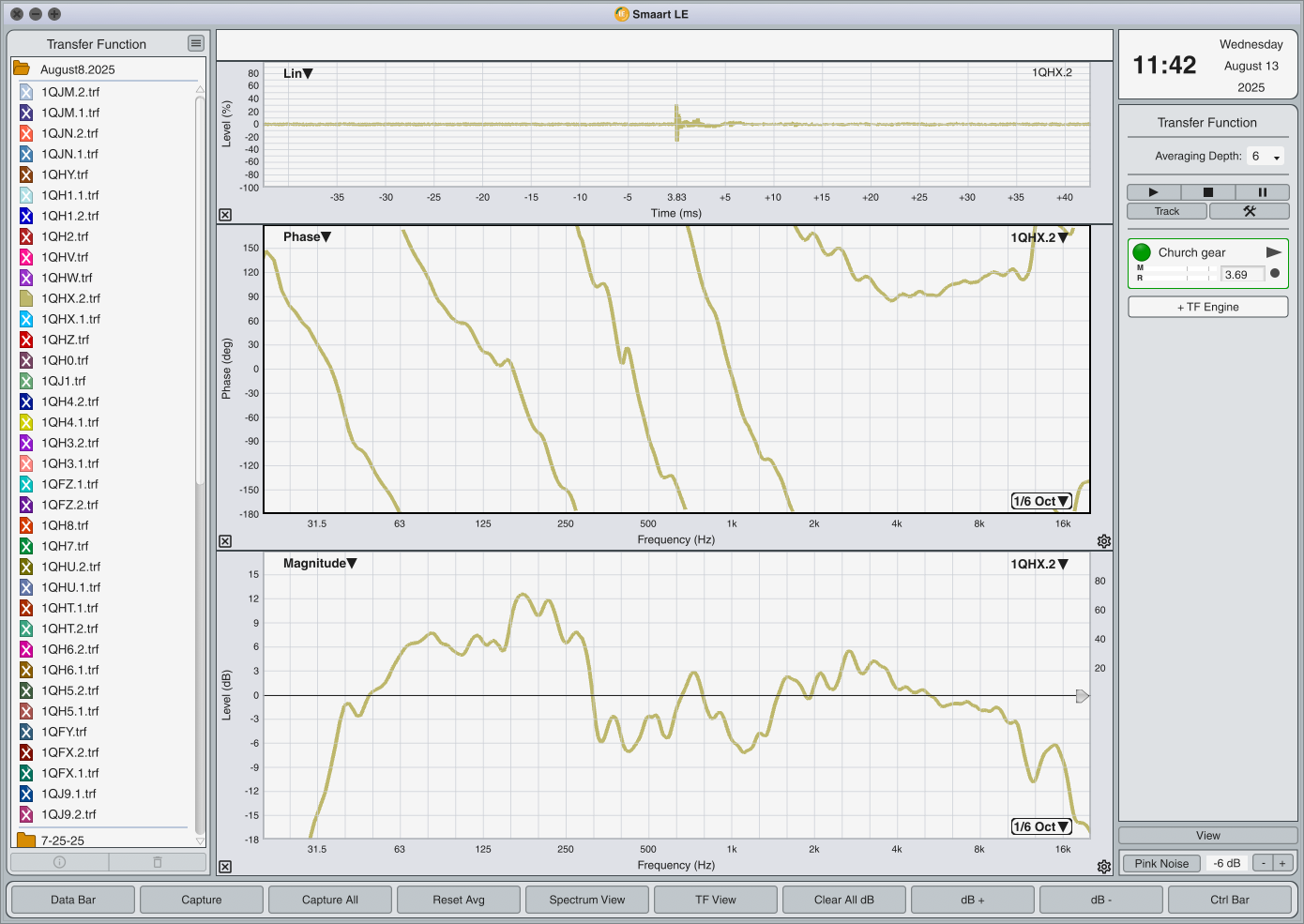The image size is (1304, 924).
Task: Click the Clear All dB button
Action: [844, 900]
